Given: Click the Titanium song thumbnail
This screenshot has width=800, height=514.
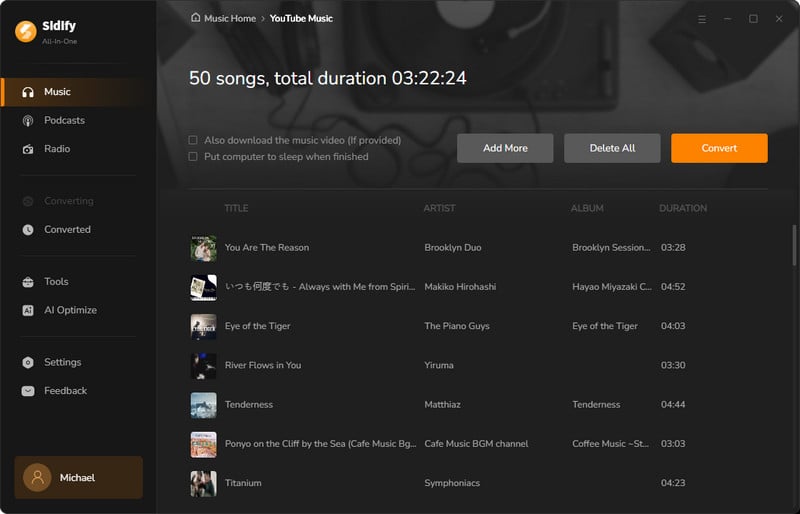Looking at the screenshot, I should pyautogui.click(x=204, y=484).
